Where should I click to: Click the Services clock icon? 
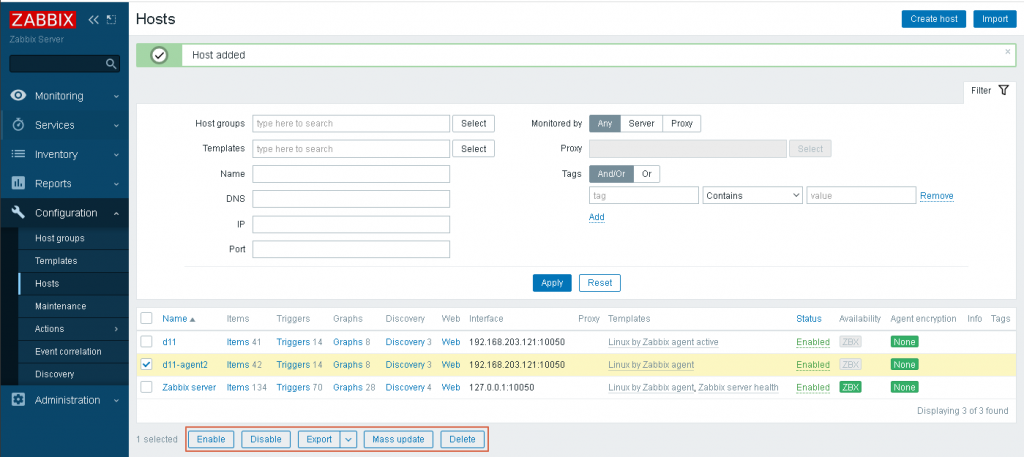tap(18, 125)
